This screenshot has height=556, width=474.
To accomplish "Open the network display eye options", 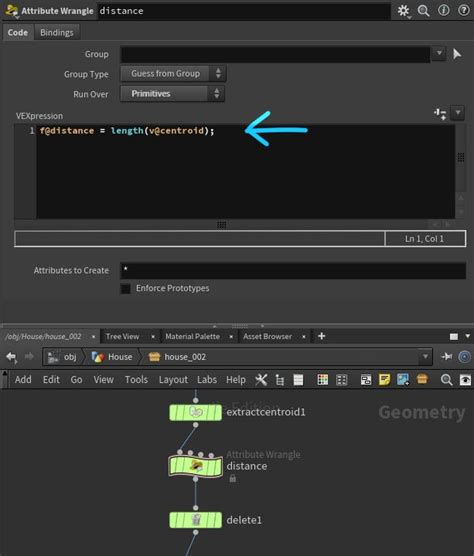I will [x=465, y=380].
